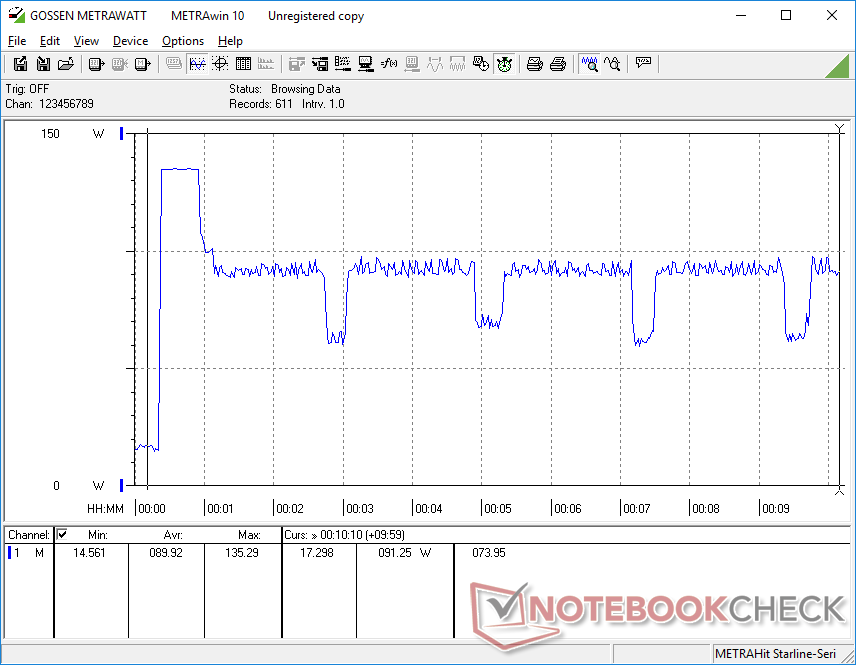Click the speech bubble comment icon
This screenshot has width=856, height=665.
643,64
